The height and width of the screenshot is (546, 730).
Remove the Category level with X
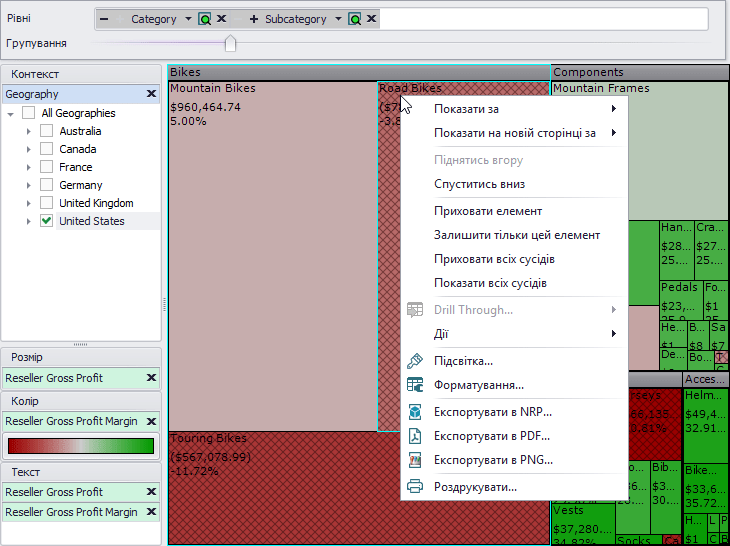[x=222, y=19]
